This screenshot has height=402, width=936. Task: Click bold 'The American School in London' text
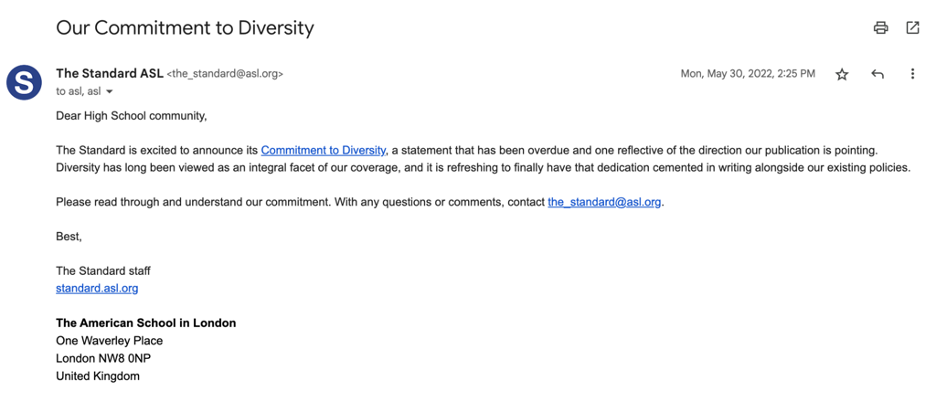pyautogui.click(x=146, y=323)
